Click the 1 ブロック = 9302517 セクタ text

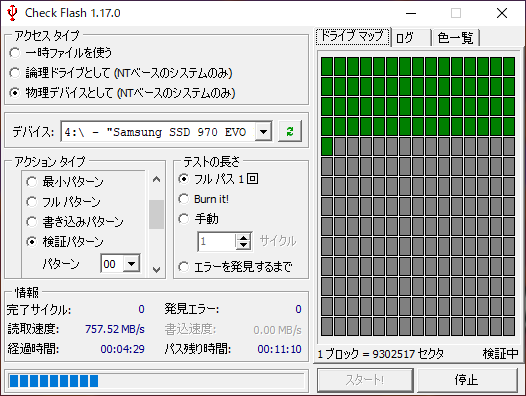pyautogui.click(x=381, y=354)
